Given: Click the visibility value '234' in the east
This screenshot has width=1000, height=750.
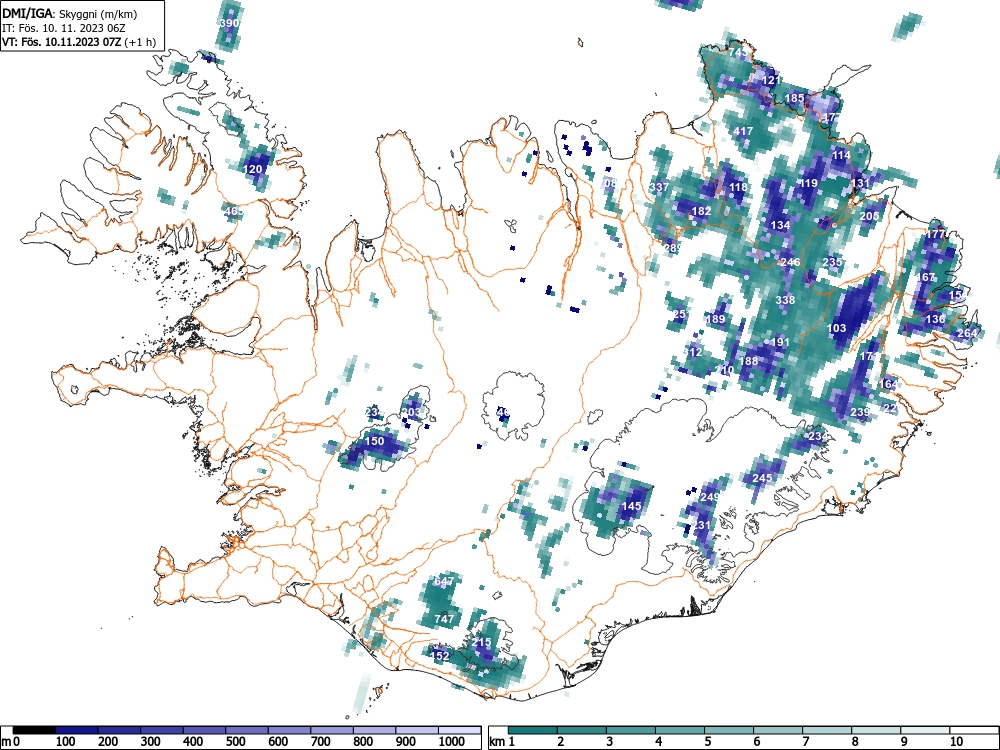Looking at the screenshot, I should (x=818, y=437).
